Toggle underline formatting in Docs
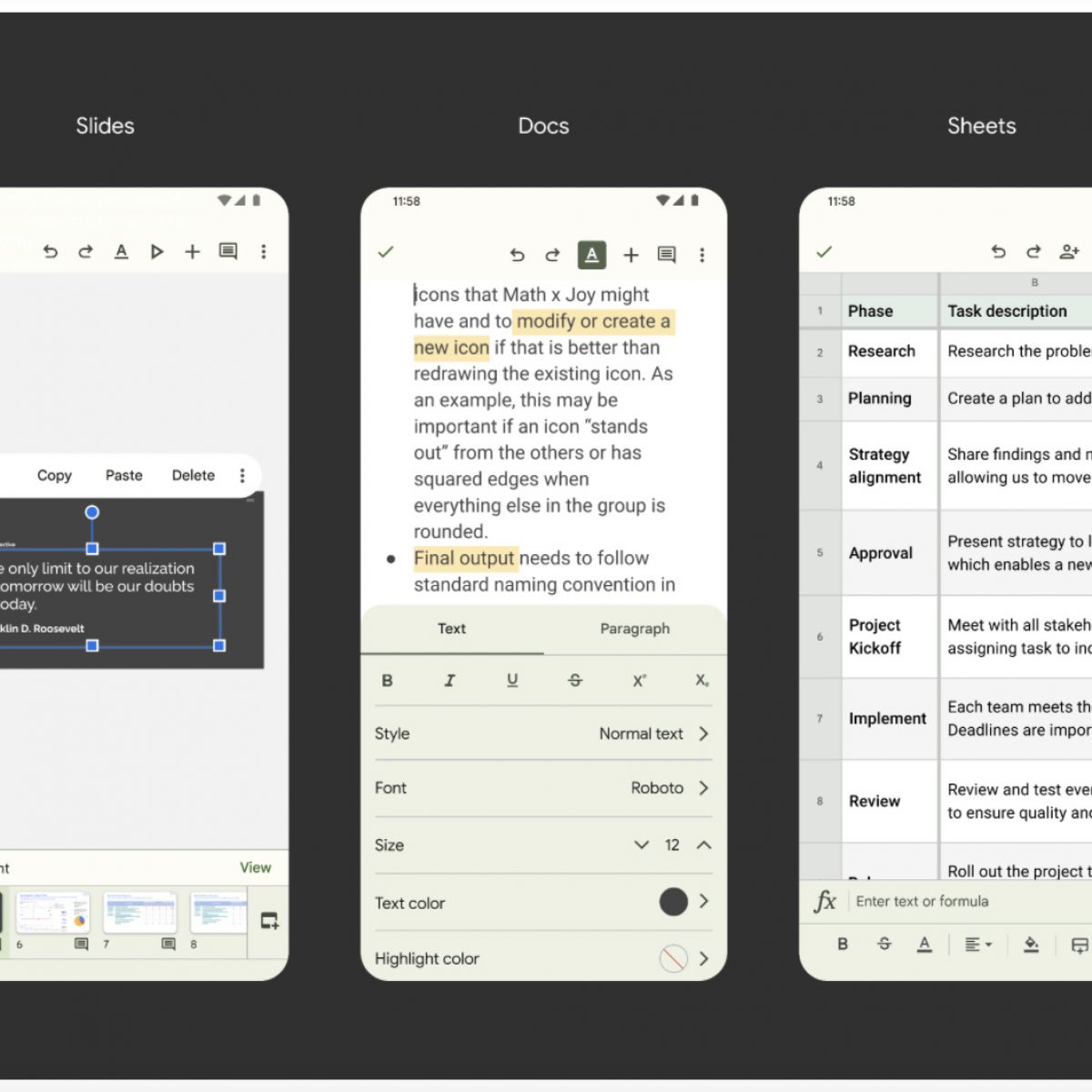This screenshot has height=1092, width=1092. pos(512,681)
